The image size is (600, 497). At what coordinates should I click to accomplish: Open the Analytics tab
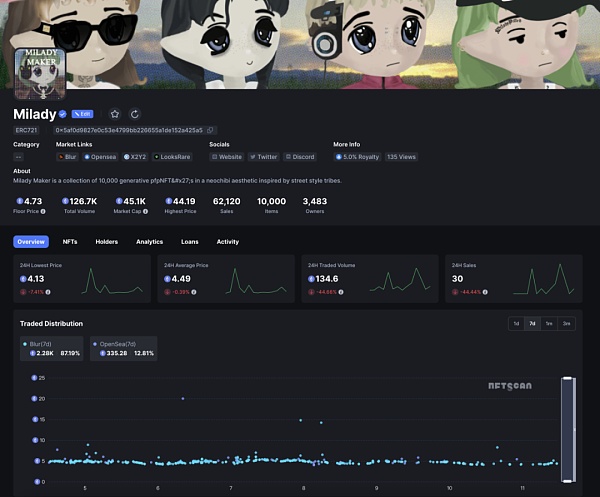(x=150, y=242)
